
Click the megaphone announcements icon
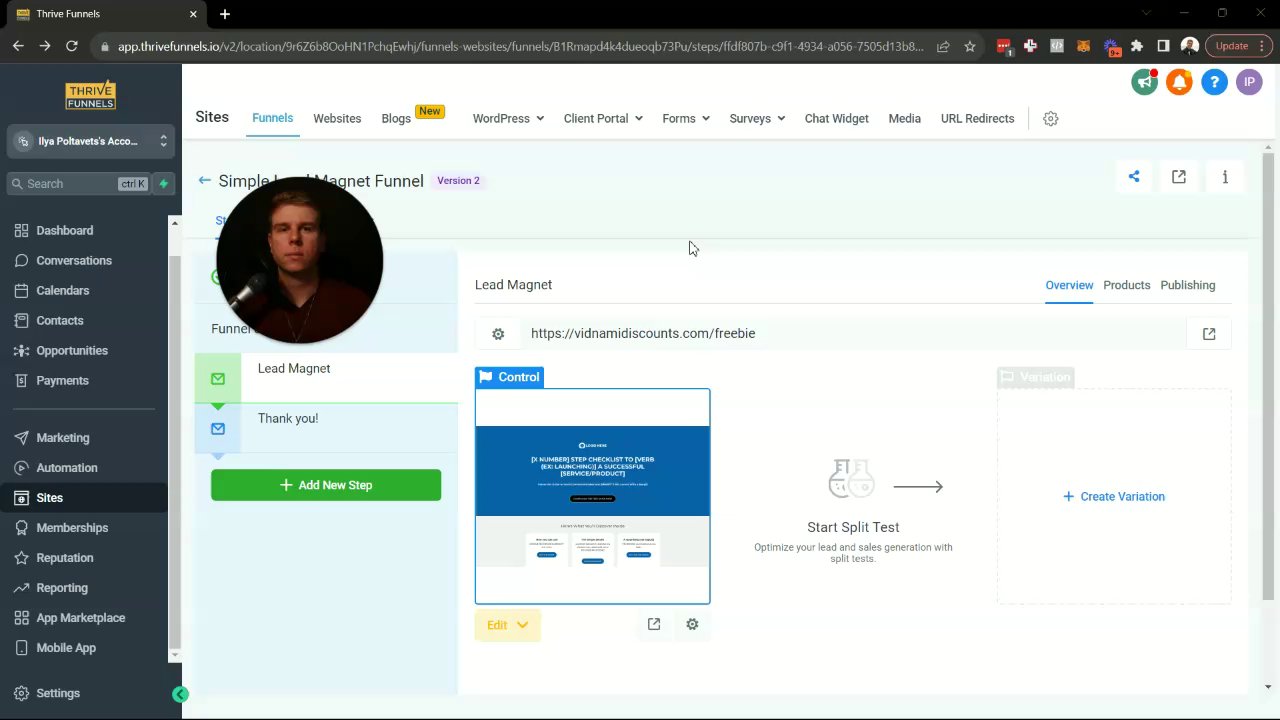coord(1145,82)
